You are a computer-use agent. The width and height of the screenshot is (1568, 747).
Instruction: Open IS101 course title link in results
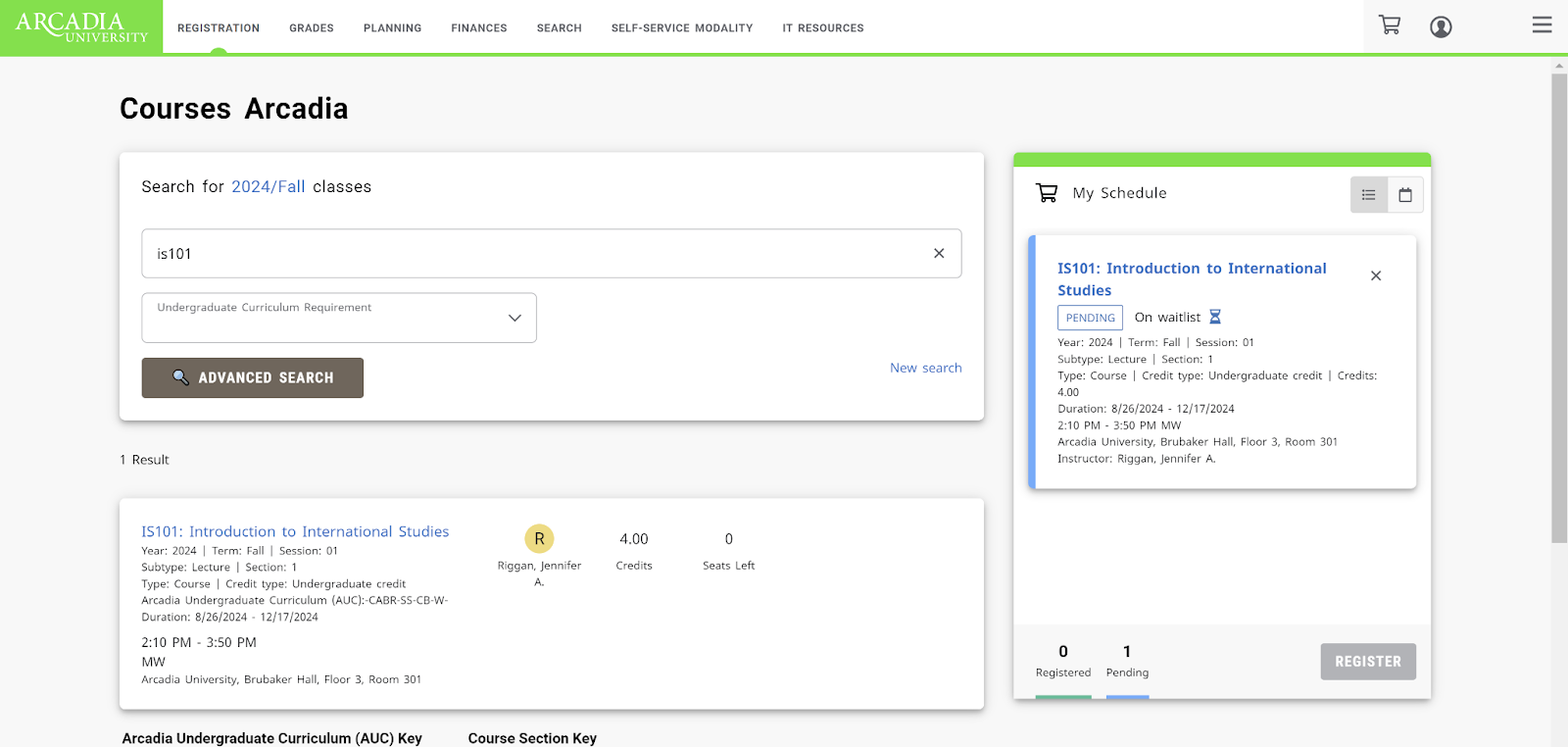point(295,531)
